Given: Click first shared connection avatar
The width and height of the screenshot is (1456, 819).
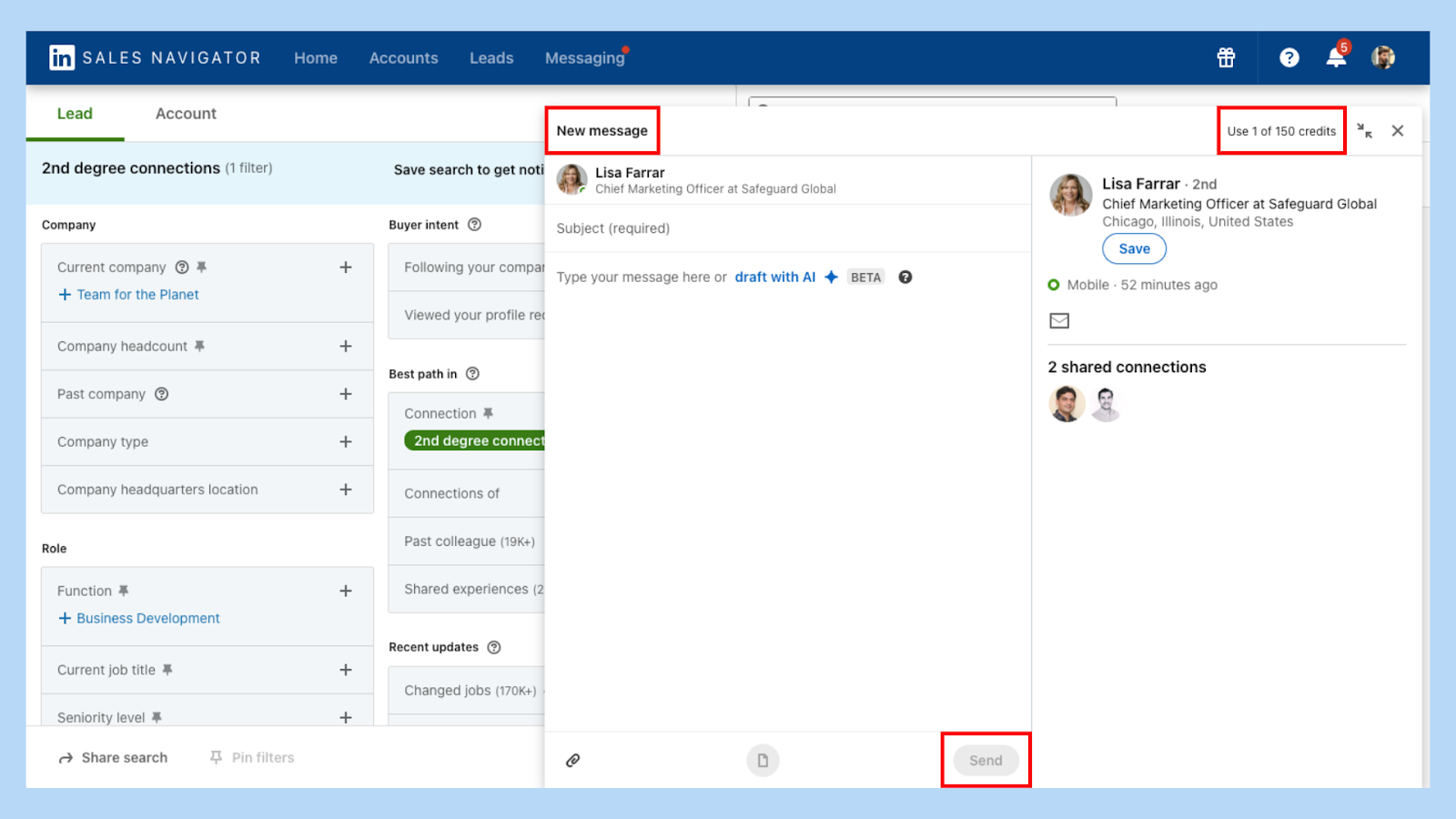Looking at the screenshot, I should click(1067, 404).
